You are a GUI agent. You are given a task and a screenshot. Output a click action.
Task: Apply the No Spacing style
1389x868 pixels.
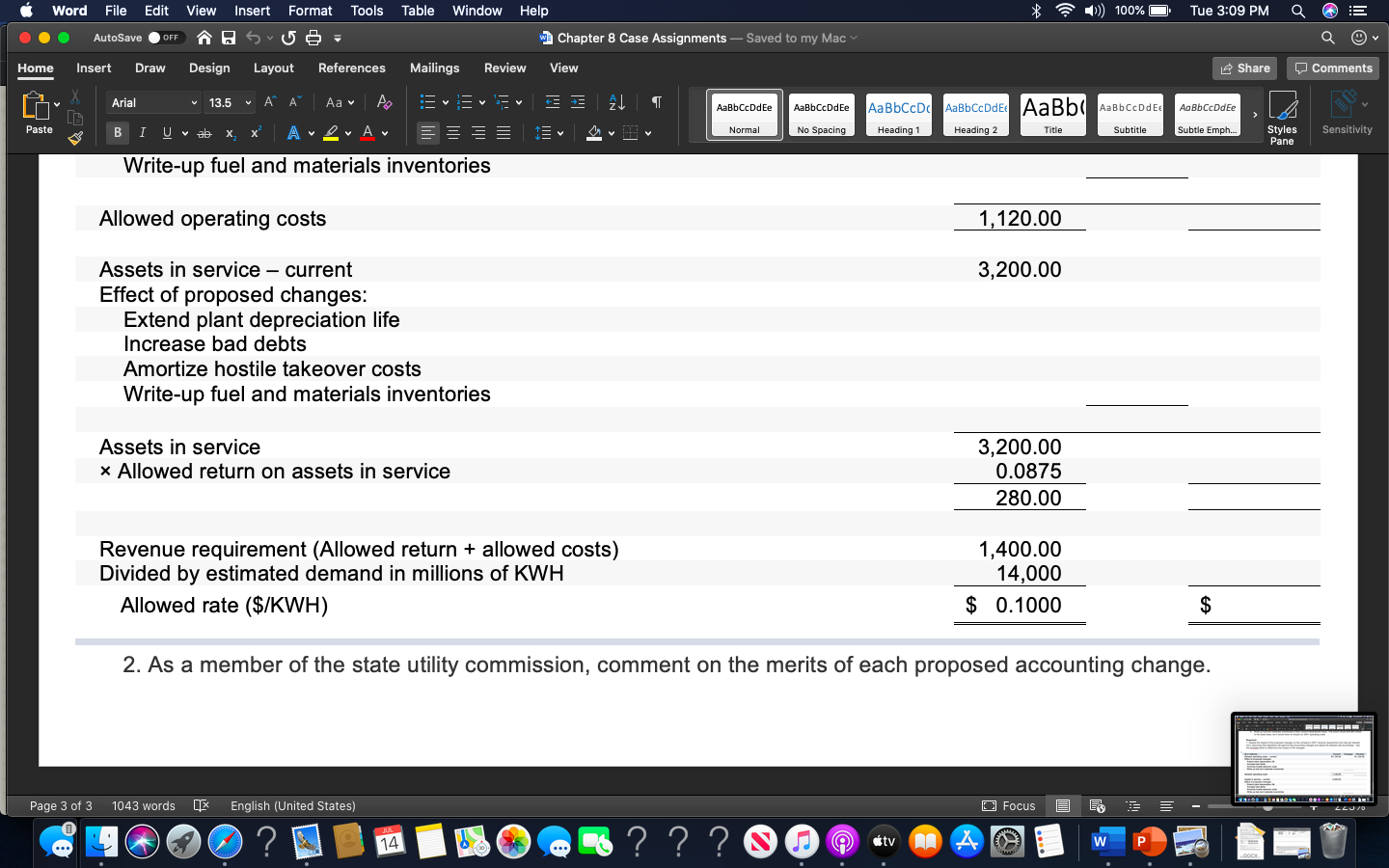(x=822, y=115)
